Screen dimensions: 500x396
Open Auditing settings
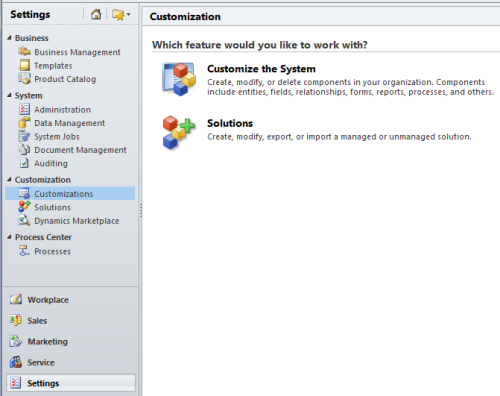click(x=51, y=163)
